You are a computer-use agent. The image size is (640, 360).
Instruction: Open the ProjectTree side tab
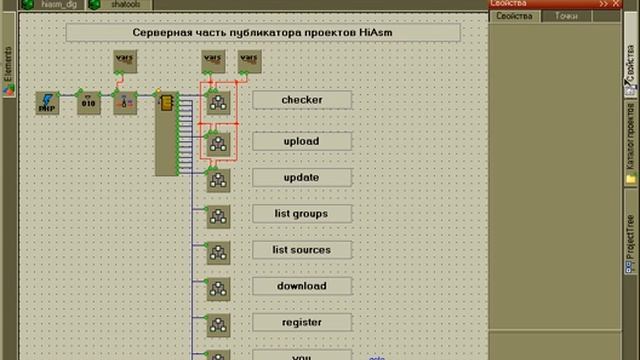631,233
